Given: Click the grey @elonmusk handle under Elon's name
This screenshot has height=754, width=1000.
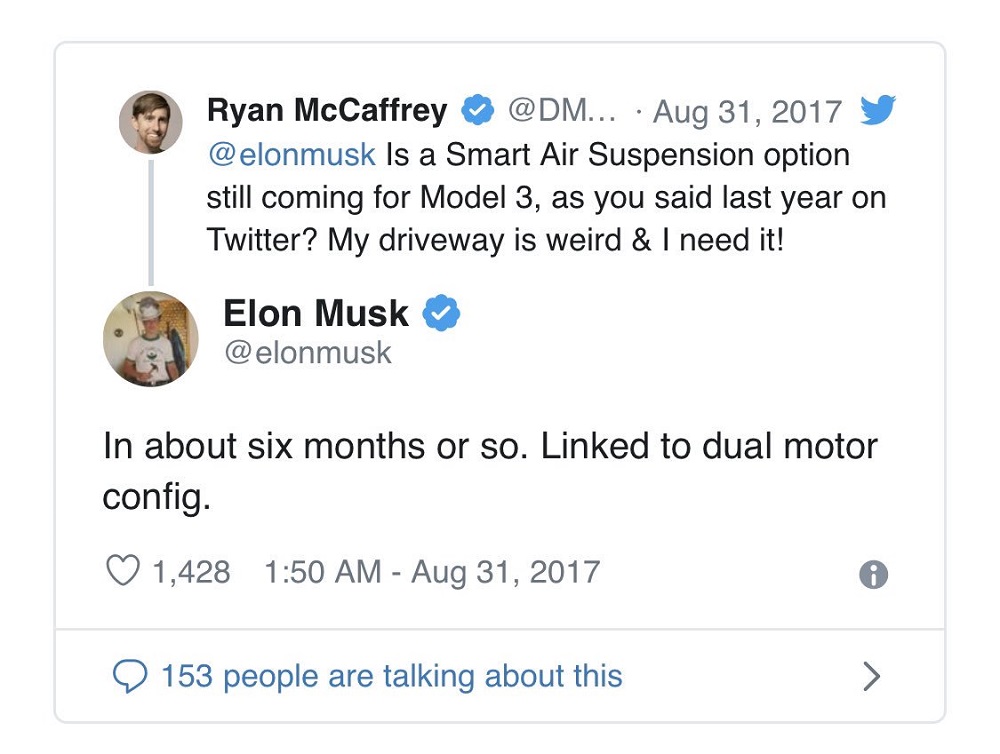Looking at the screenshot, I should [308, 352].
